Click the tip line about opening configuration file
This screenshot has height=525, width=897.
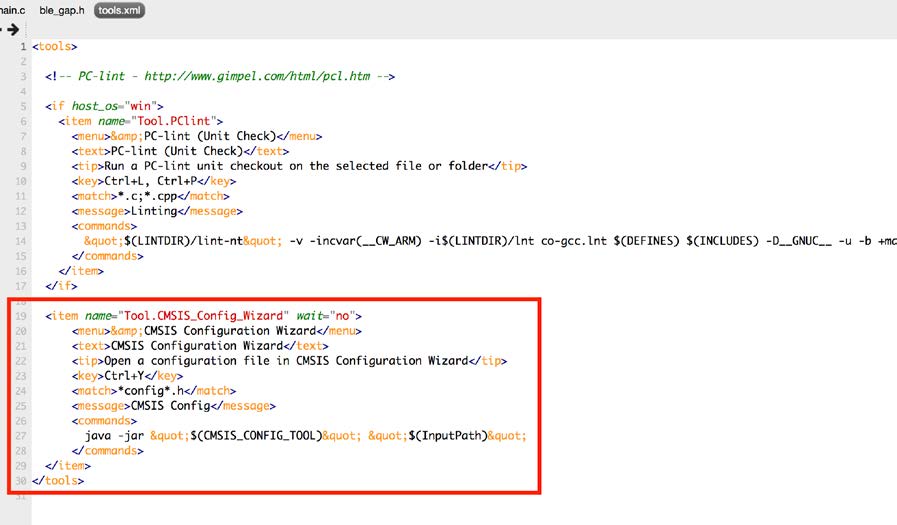pyautogui.click(x=289, y=360)
